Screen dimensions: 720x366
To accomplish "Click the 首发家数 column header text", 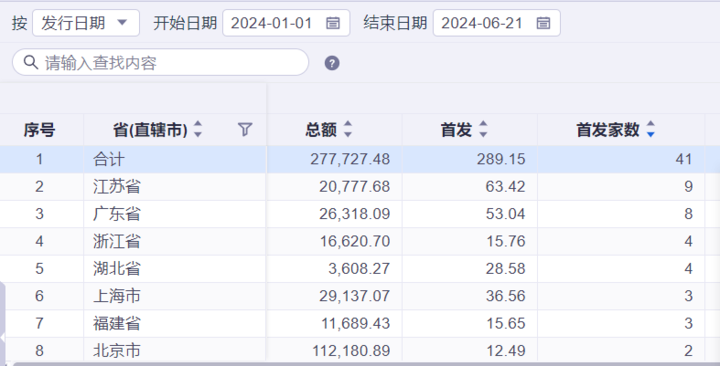I will pos(608,130).
